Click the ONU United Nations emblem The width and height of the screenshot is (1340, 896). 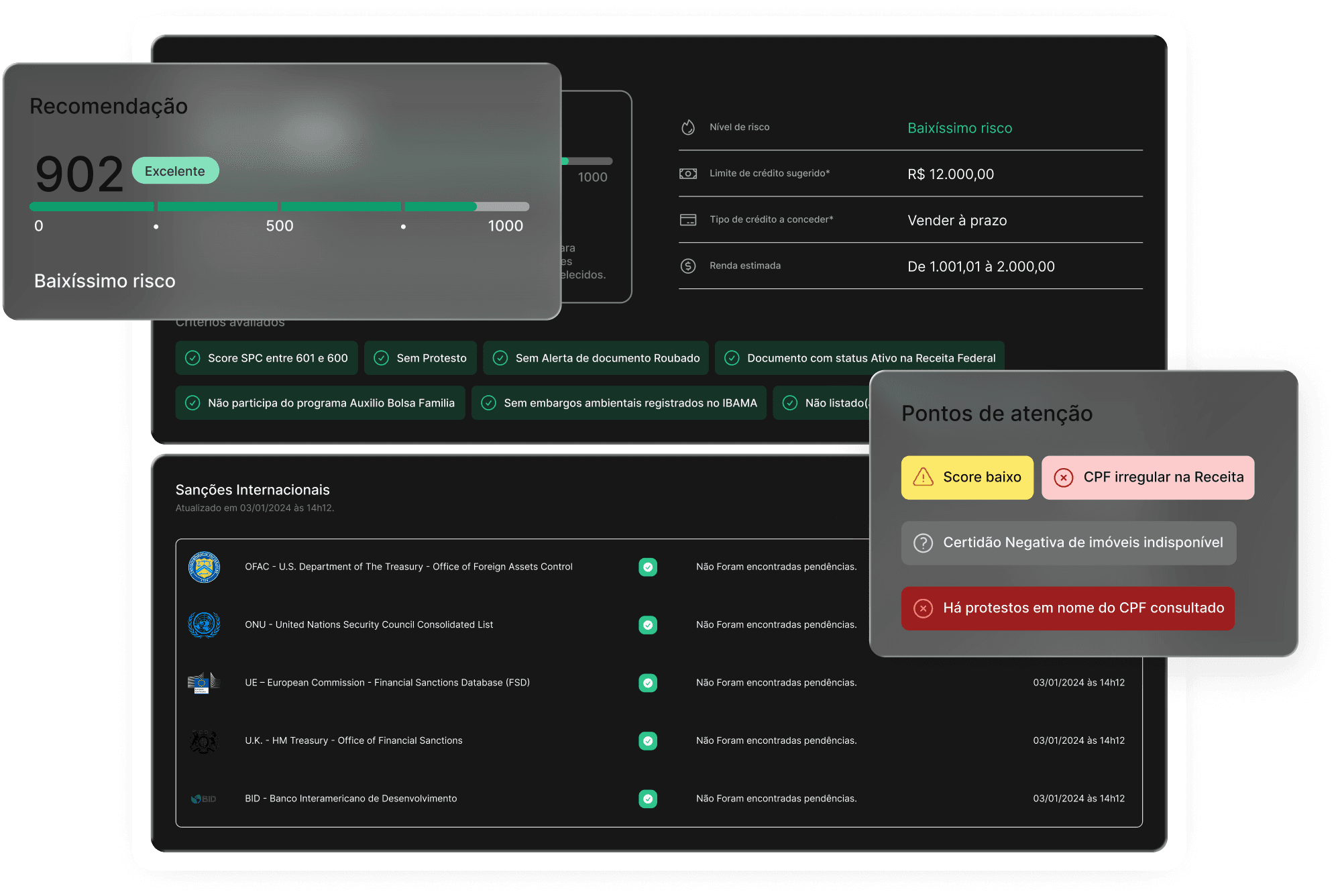tap(204, 625)
